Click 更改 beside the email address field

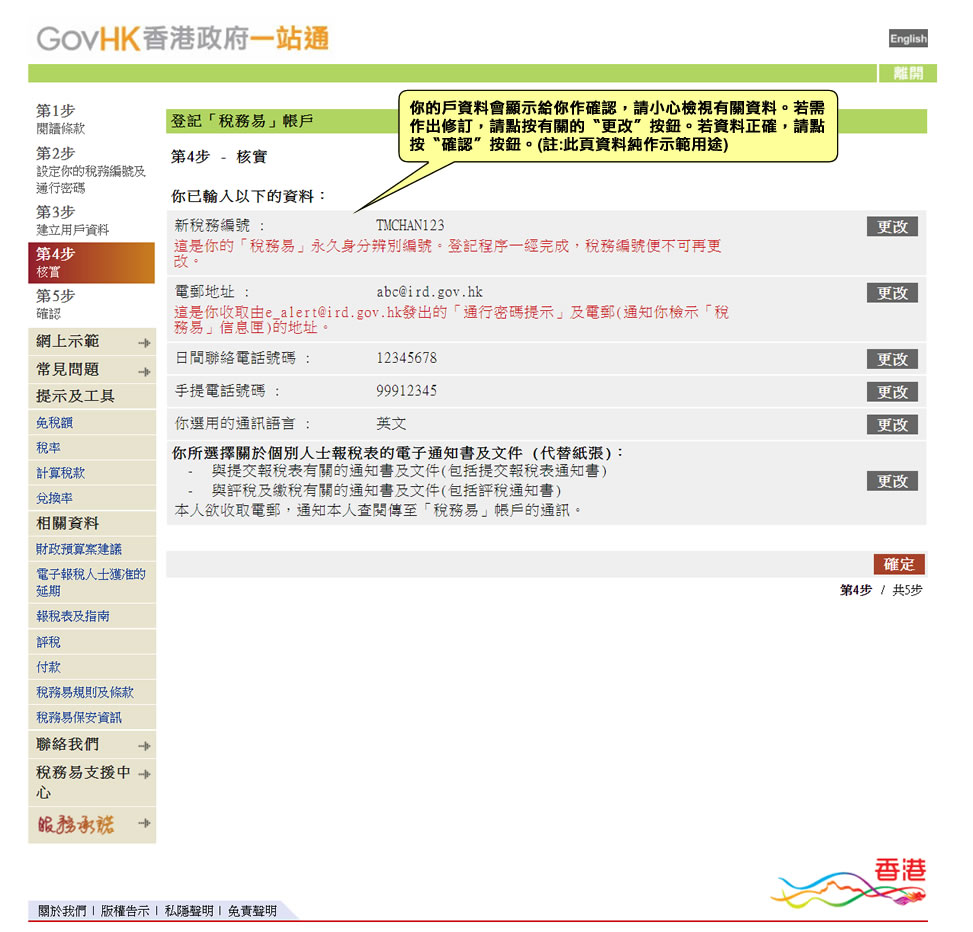(x=891, y=292)
